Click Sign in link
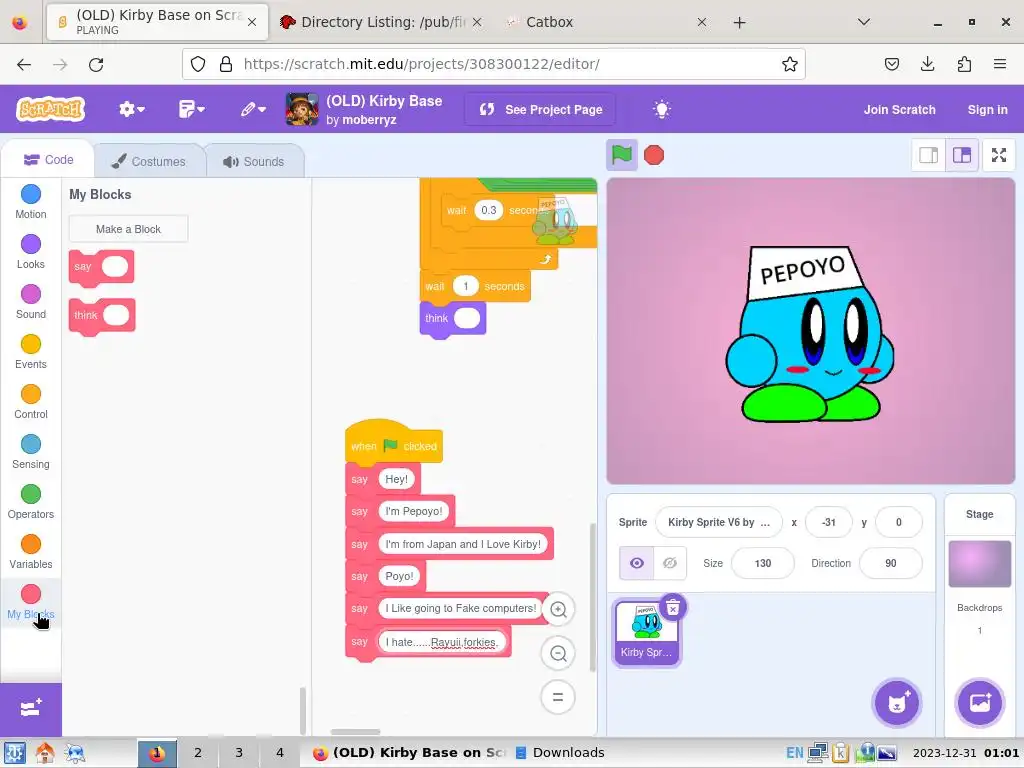Image resolution: width=1024 pixels, height=768 pixels. 987,110
